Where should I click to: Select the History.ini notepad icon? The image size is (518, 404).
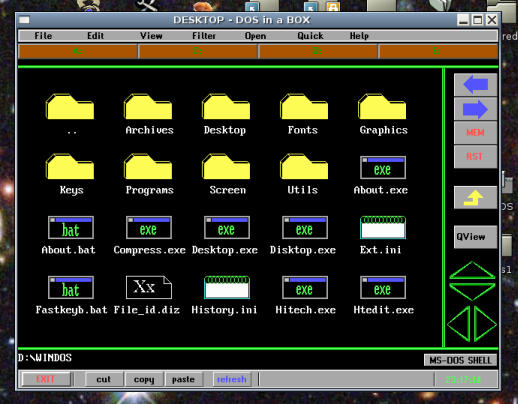tap(227, 288)
